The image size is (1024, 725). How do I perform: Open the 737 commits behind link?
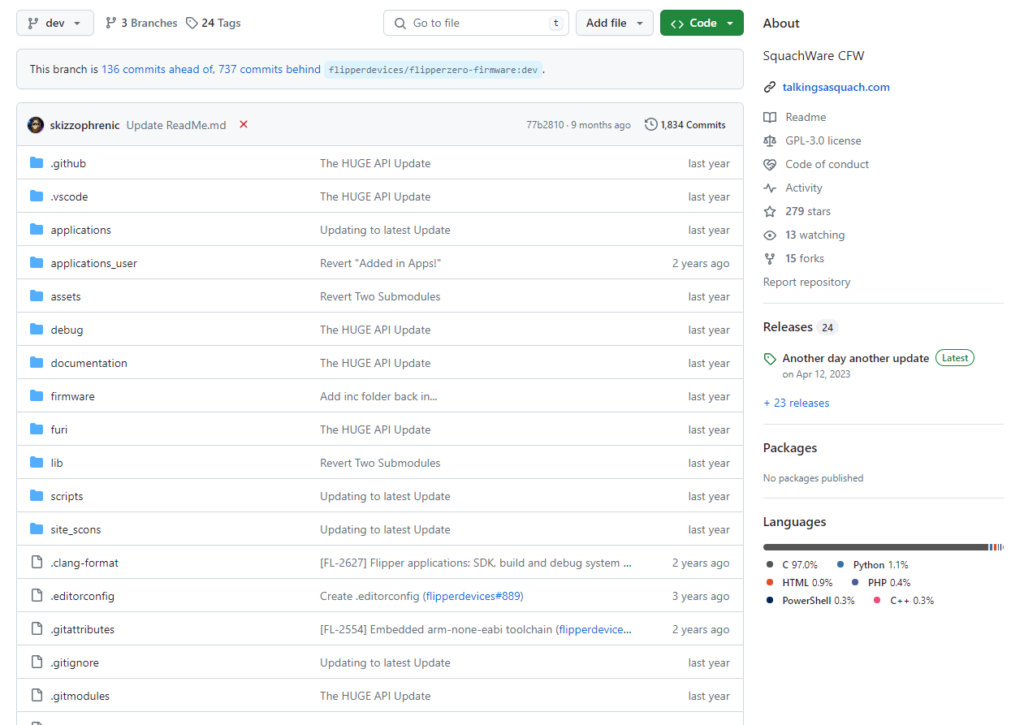pos(270,69)
